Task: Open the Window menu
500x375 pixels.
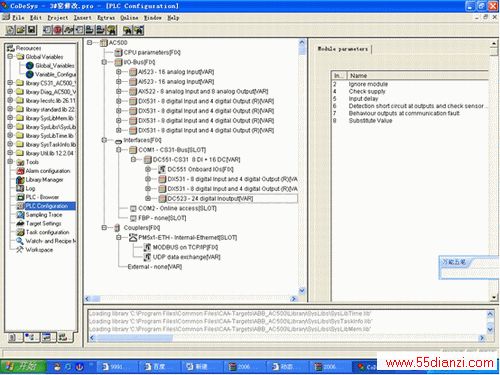Action: 153,17
